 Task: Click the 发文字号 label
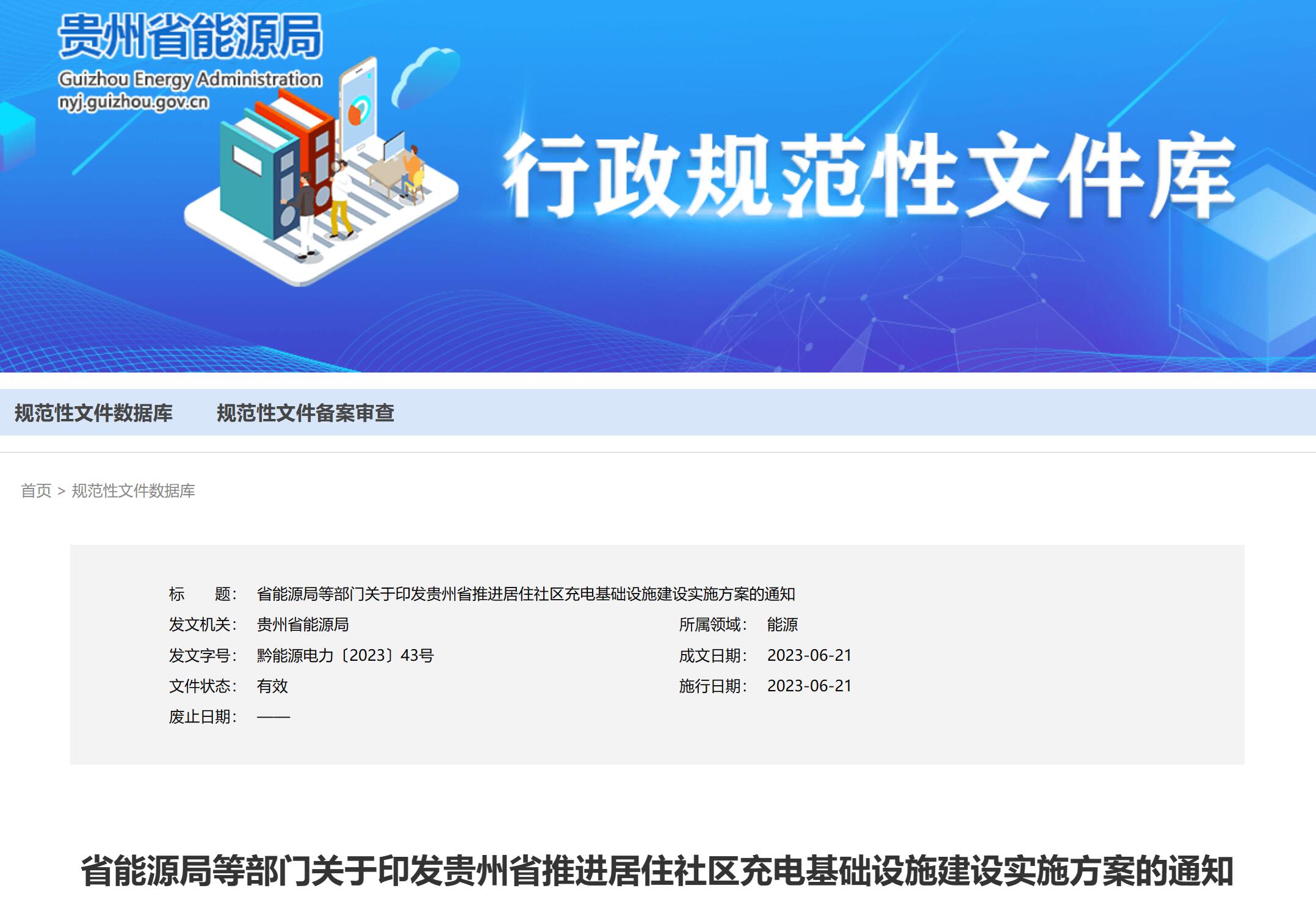click(203, 656)
